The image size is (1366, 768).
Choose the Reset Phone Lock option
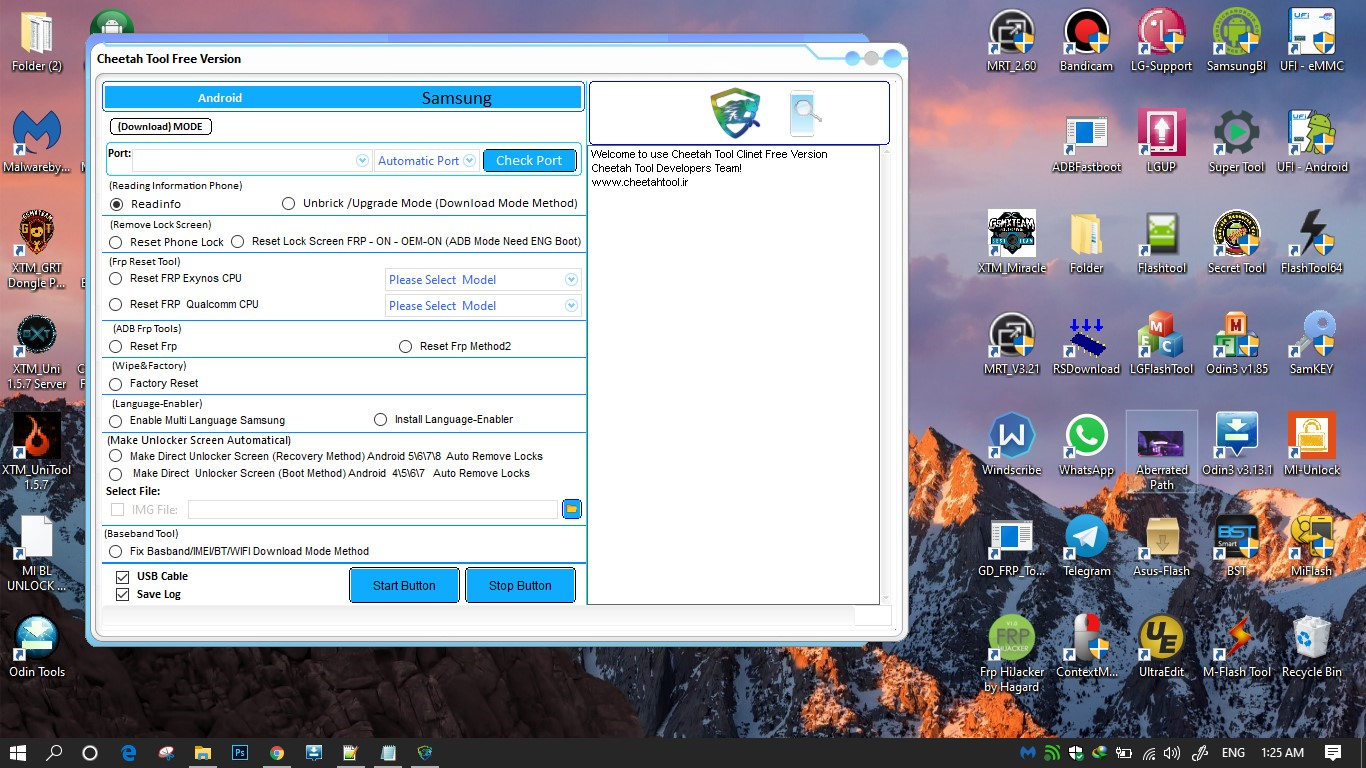pos(116,242)
